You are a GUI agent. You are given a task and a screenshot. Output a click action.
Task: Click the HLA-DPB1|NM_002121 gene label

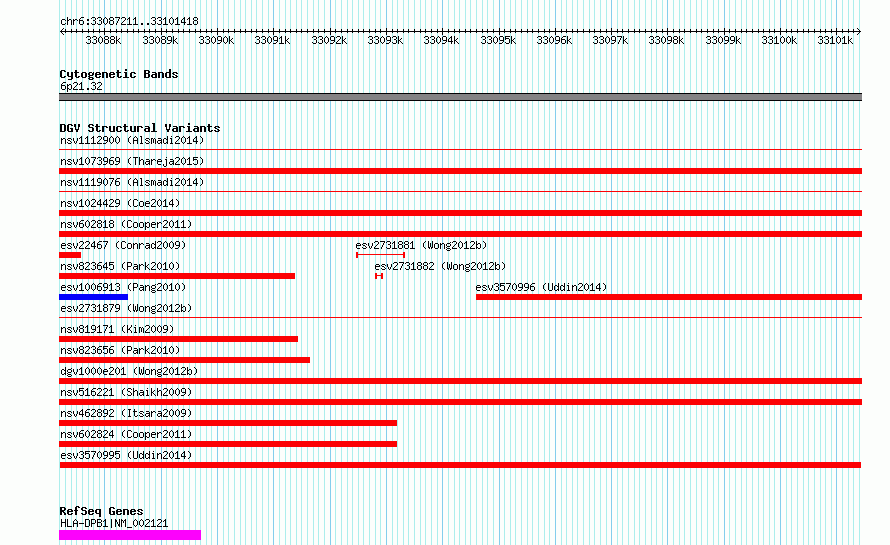[x=114, y=523]
